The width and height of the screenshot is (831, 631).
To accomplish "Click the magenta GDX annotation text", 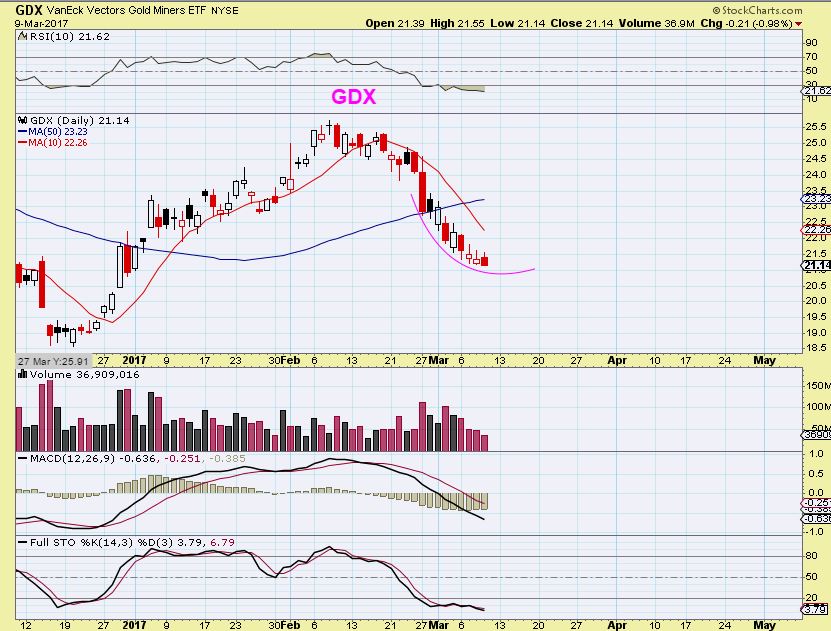I will point(353,96).
